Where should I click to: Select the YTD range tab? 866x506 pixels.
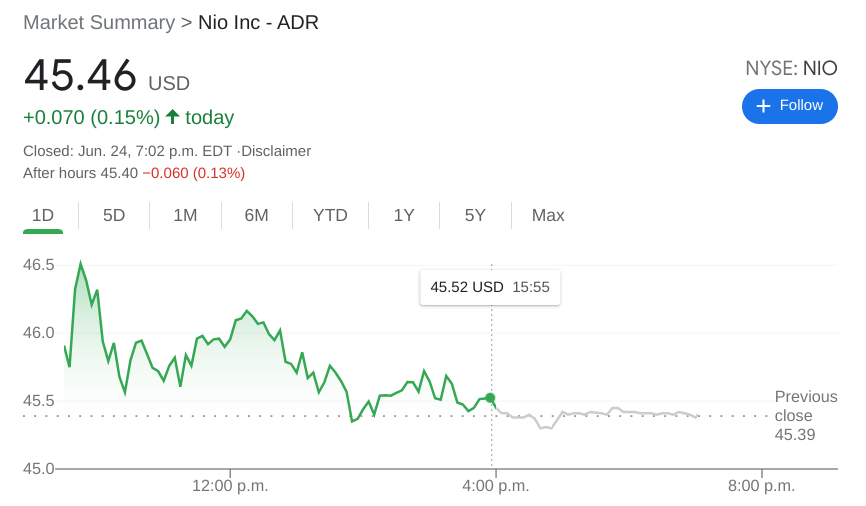[330, 215]
